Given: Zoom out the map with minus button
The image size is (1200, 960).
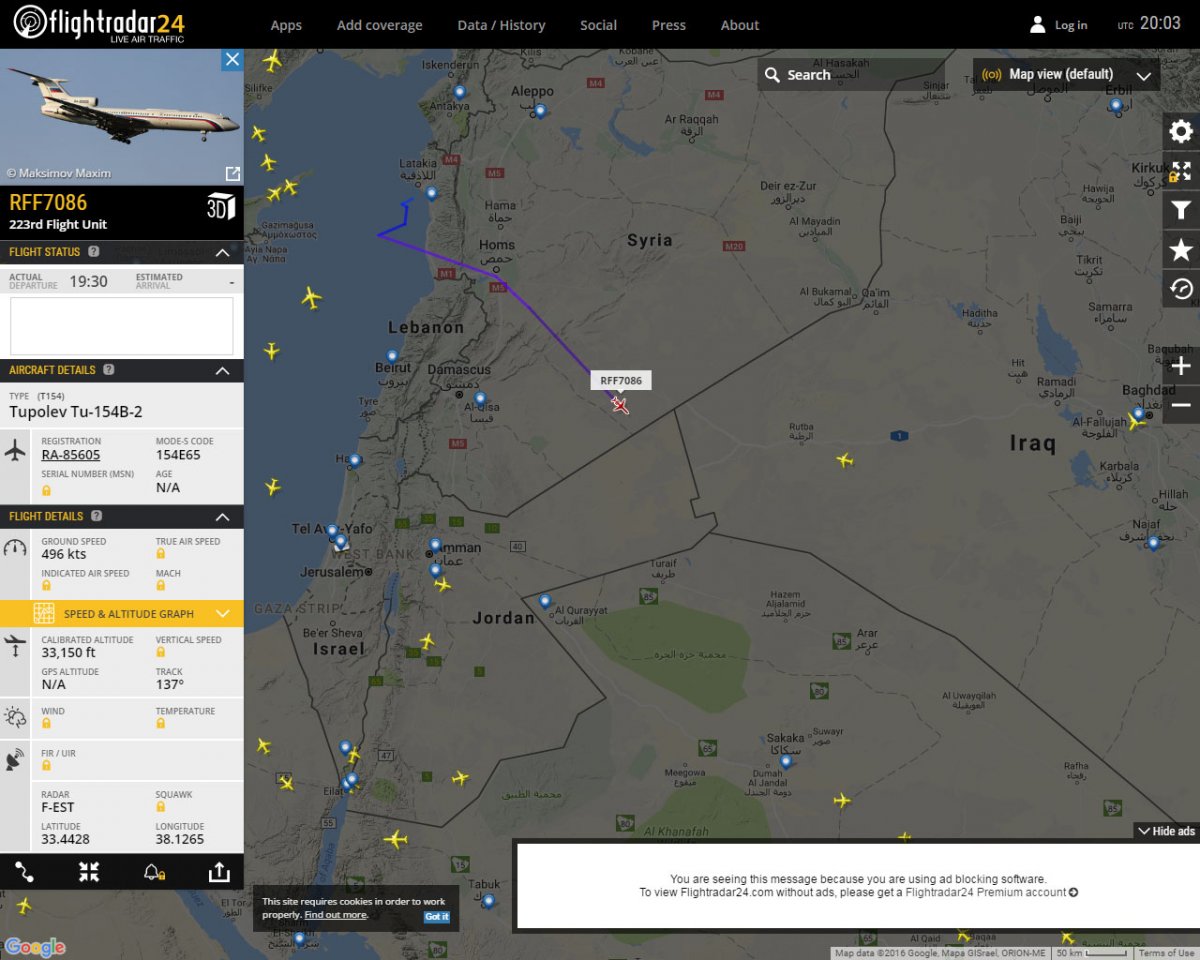Looking at the screenshot, I should pyautogui.click(x=1181, y=405).
